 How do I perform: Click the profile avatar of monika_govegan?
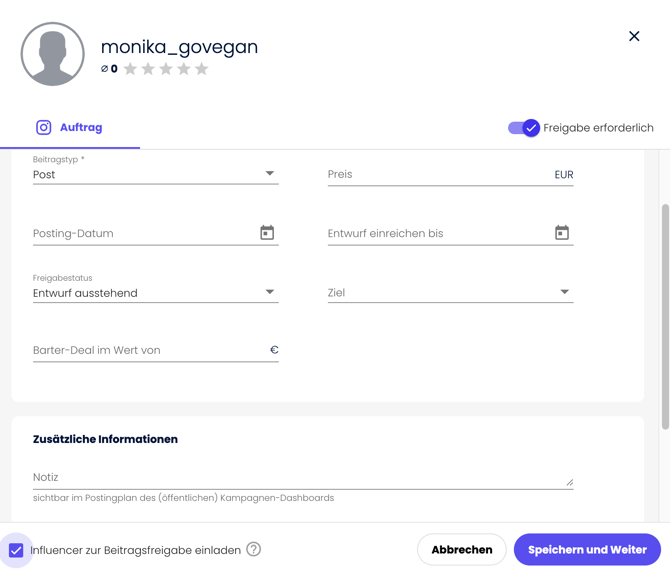coord(53,54)
